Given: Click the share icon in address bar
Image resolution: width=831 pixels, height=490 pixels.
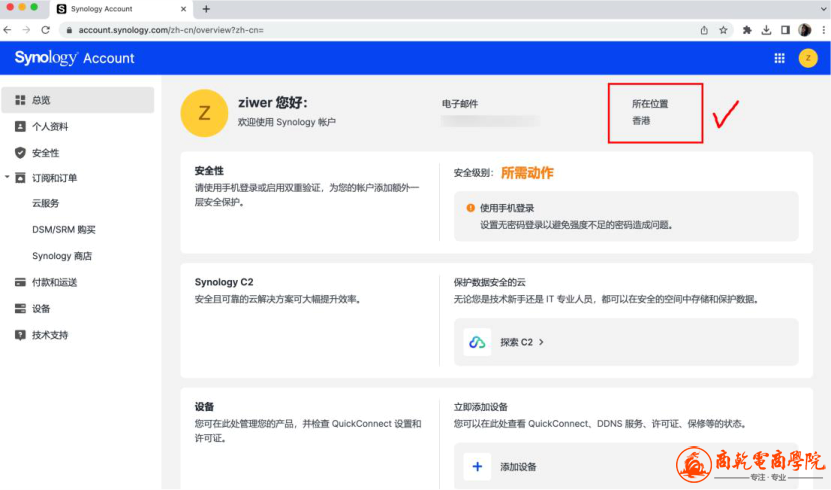Looking at the screenshot, I should (704, 30).
